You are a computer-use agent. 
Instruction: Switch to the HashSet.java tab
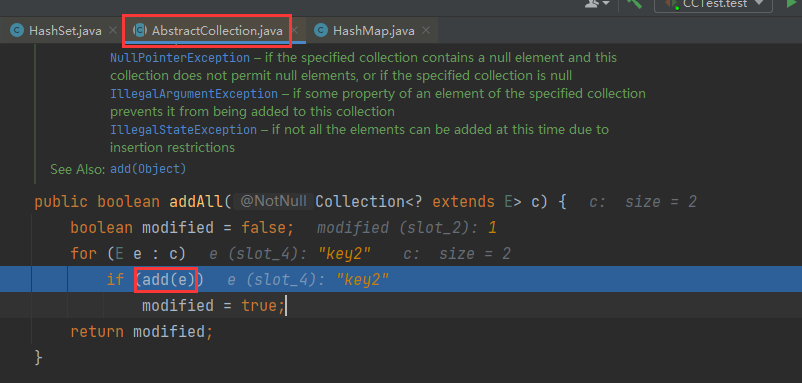65,31
